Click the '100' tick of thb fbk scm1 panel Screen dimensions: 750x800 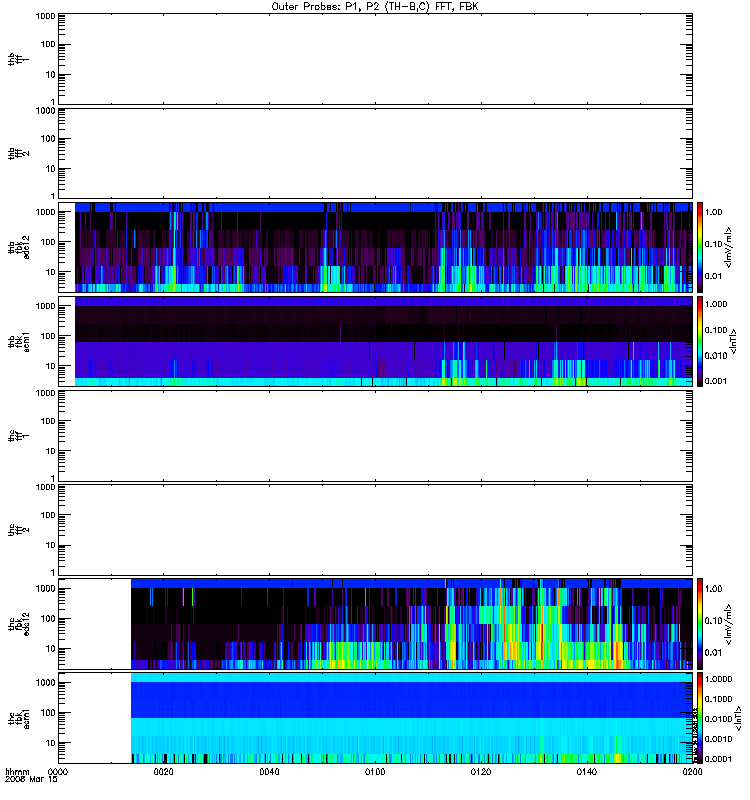pyautogui.click(x=48, y=336)
